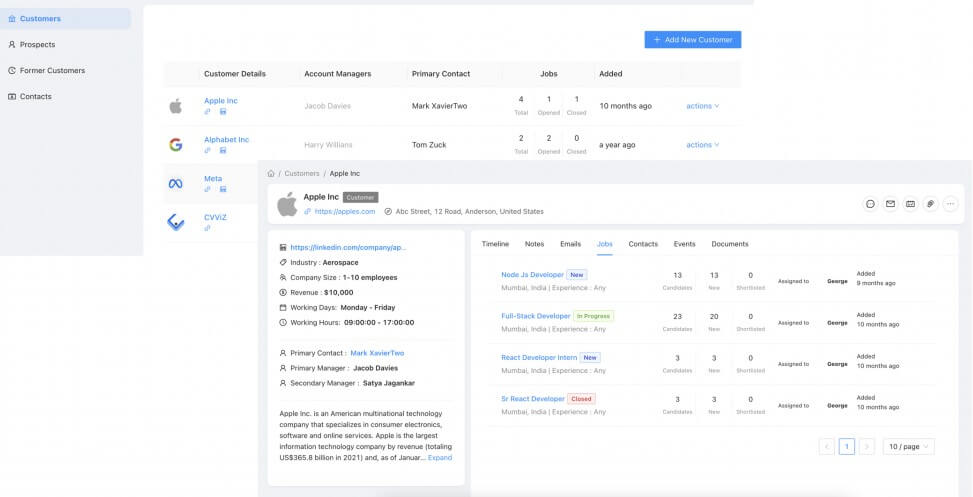Image resolution: width=973 pixels, height=497 pixels.
Task: Click LinkedIn icon under Apple Inc table row
Action: point(223,112)
